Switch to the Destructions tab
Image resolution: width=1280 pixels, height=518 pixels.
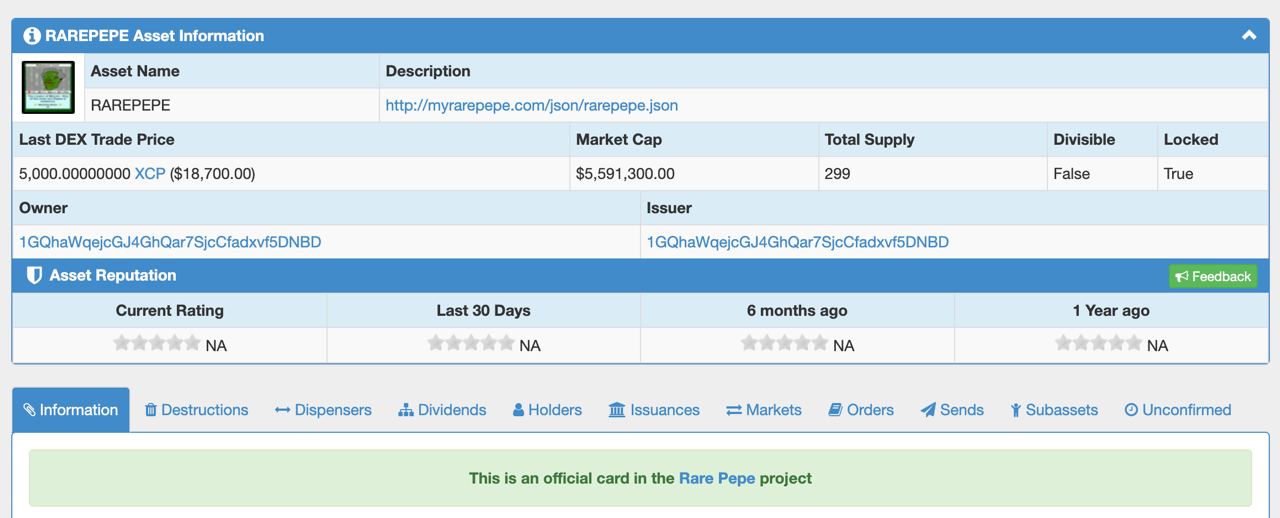196,410
